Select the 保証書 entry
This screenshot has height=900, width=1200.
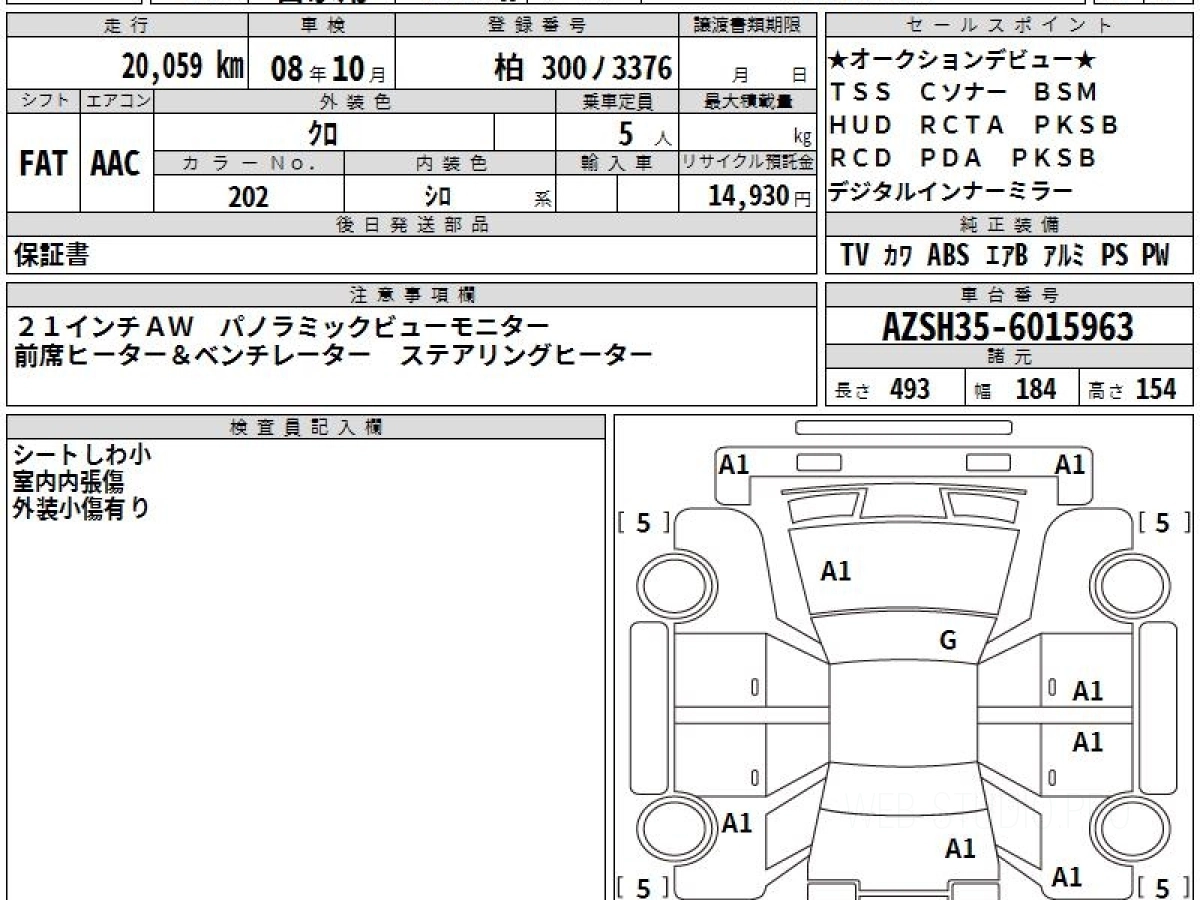click(x=51, y=255)
